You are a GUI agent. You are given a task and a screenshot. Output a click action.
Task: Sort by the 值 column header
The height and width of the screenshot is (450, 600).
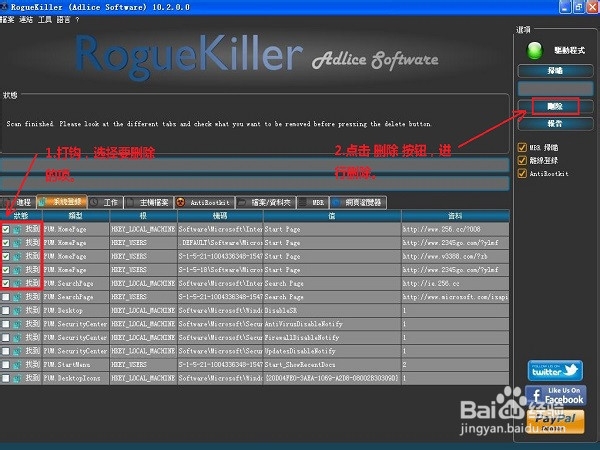[x=332, y=216]
